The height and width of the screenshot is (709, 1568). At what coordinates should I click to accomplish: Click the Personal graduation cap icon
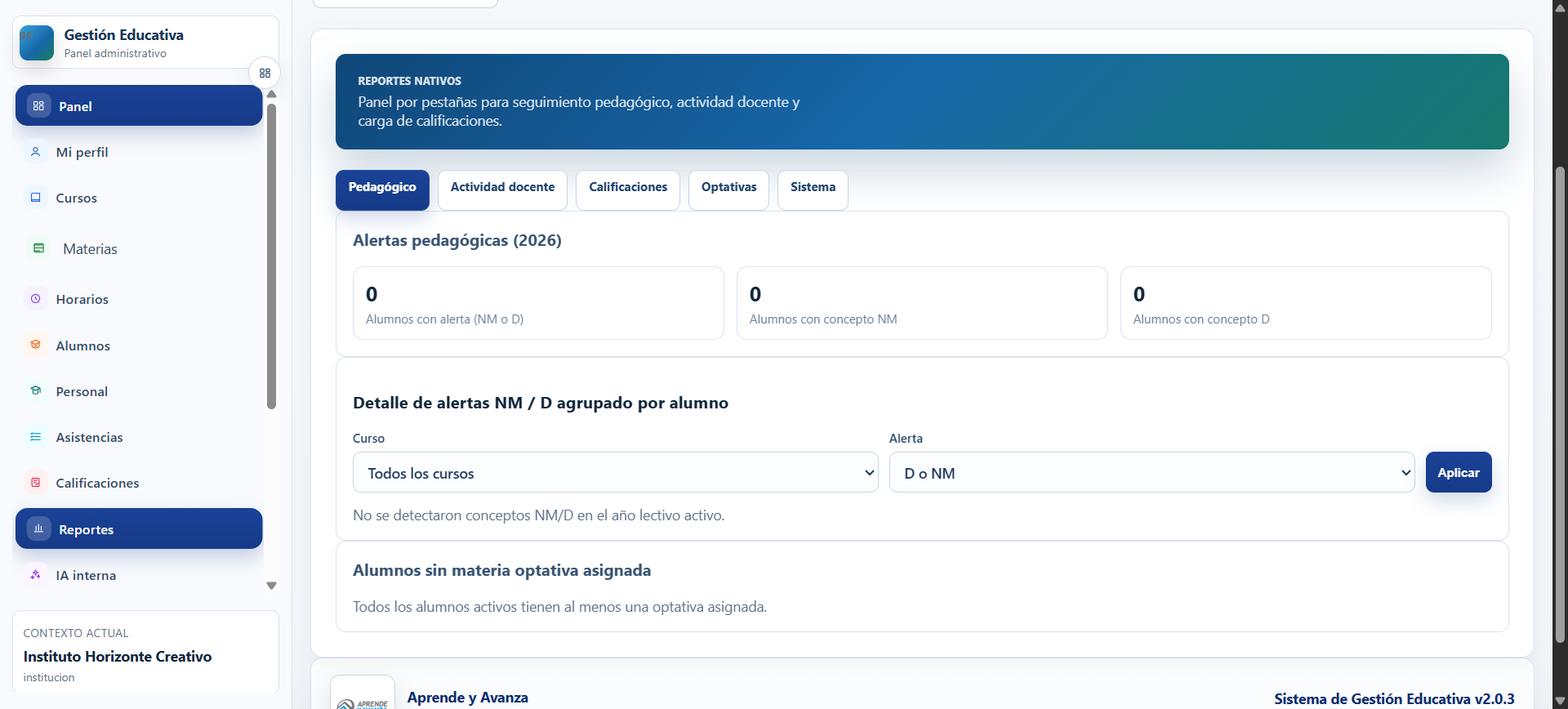tap(36, 391)
